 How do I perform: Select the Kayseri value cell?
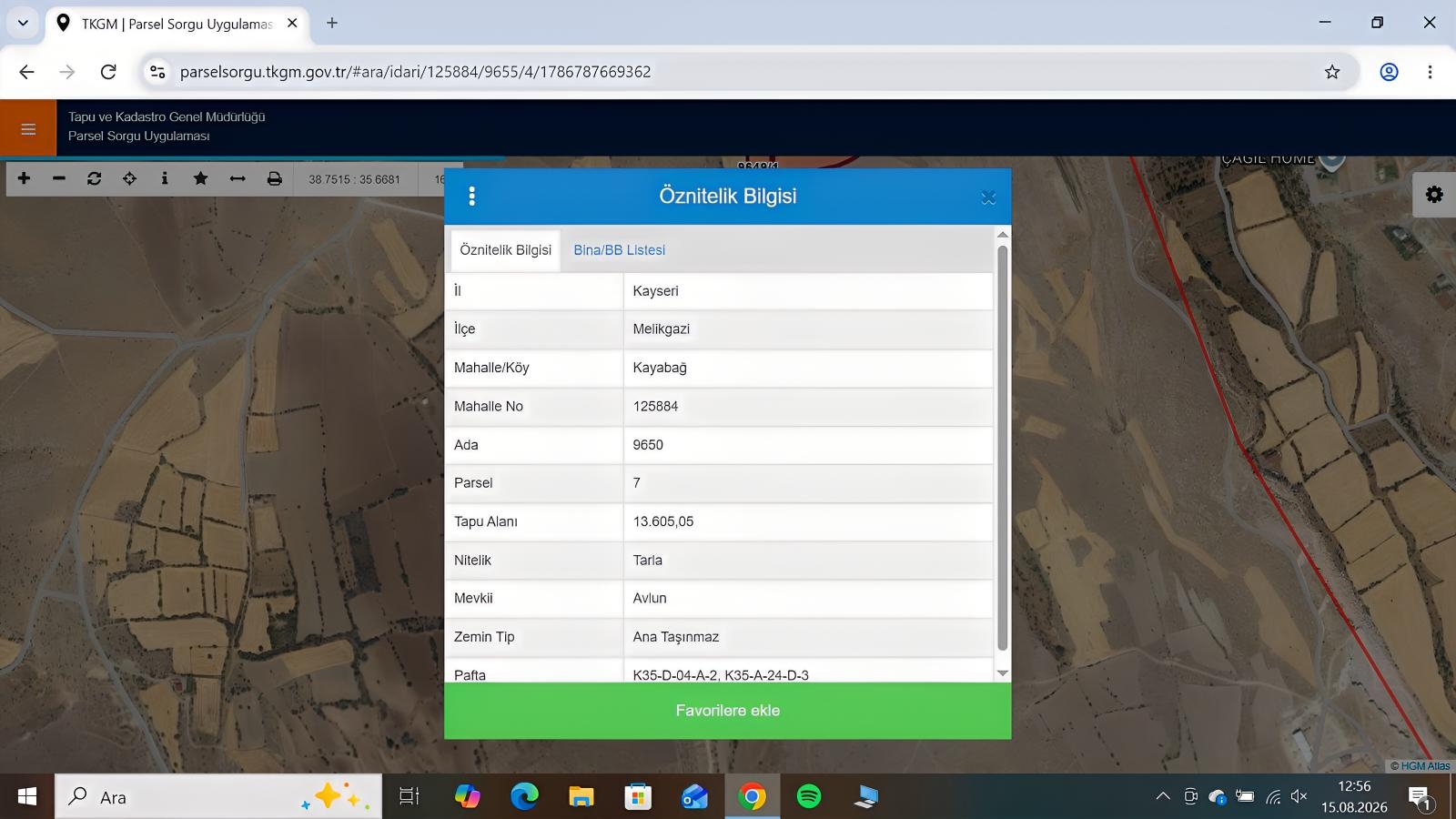pos(808,291)
